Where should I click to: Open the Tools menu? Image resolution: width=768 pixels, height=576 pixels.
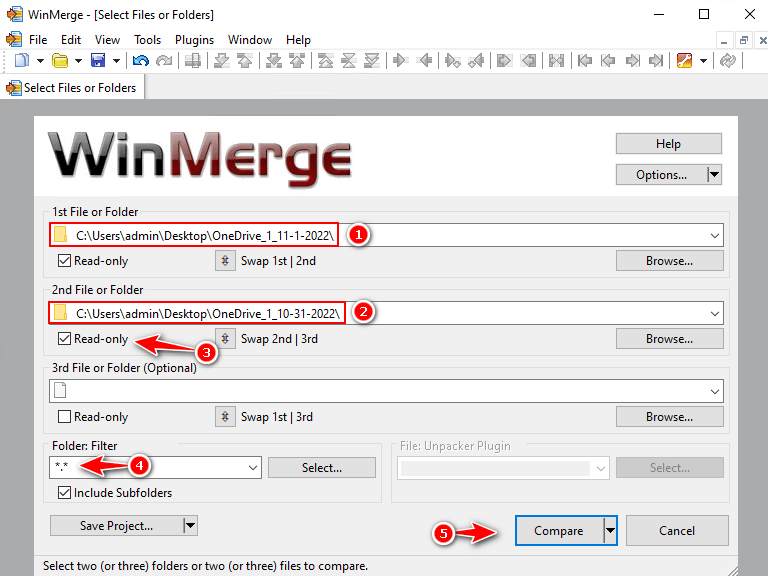147,40
